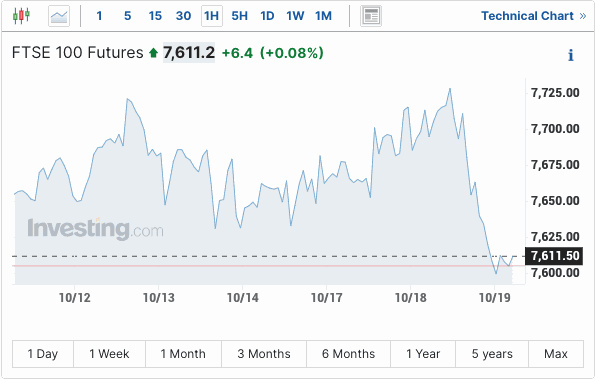Choose the 6 Months range
The height and width of the screenshot is (379, 595).
348,354
